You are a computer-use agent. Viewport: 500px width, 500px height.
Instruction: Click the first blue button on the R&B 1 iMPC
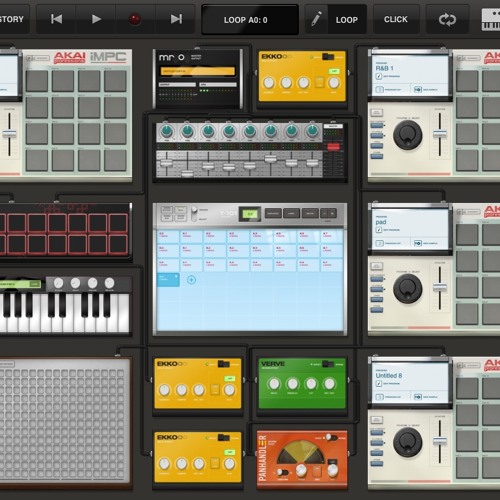[x=377, y=125]
